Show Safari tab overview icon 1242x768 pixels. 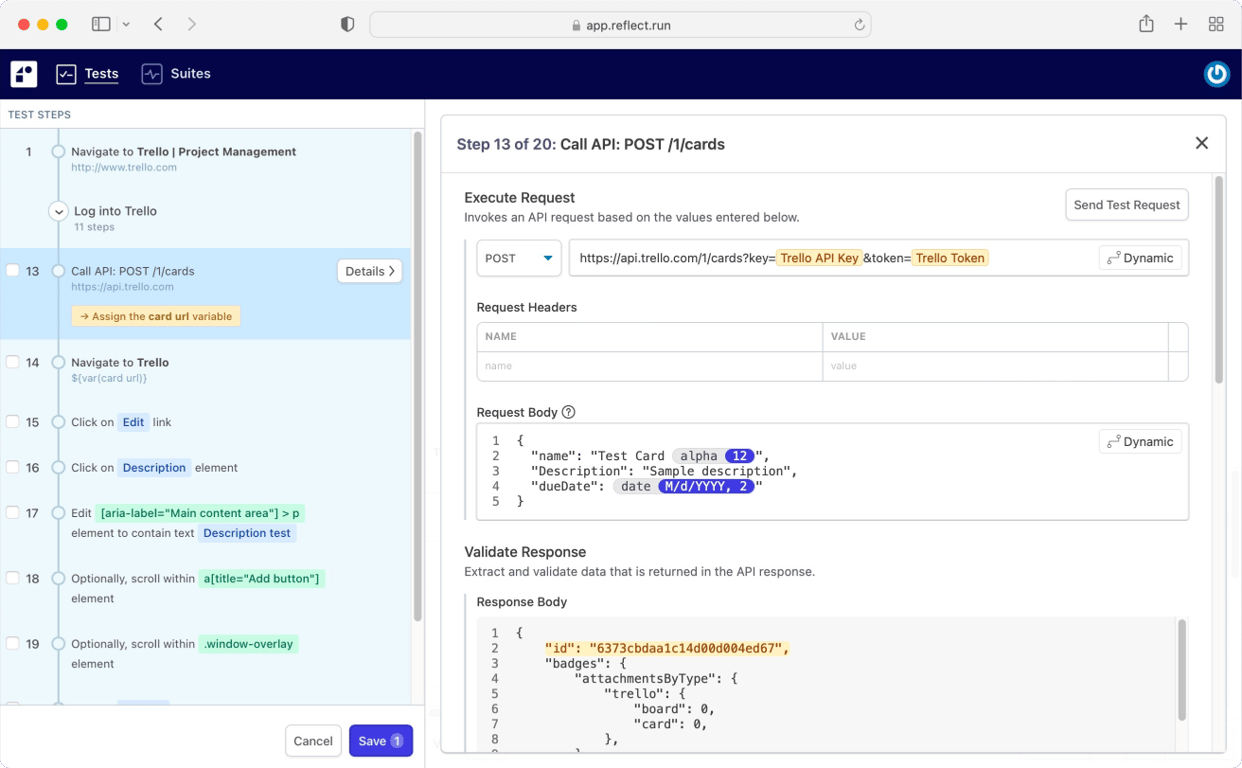coord(1216,24)
